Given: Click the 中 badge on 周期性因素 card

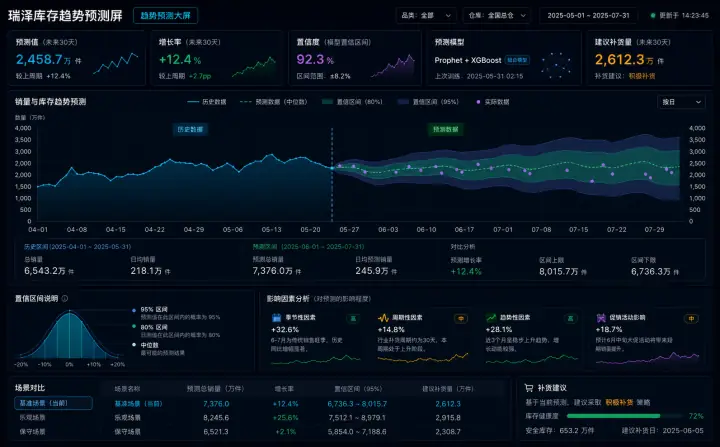Looking at the screenshot, I should point(461,318).
